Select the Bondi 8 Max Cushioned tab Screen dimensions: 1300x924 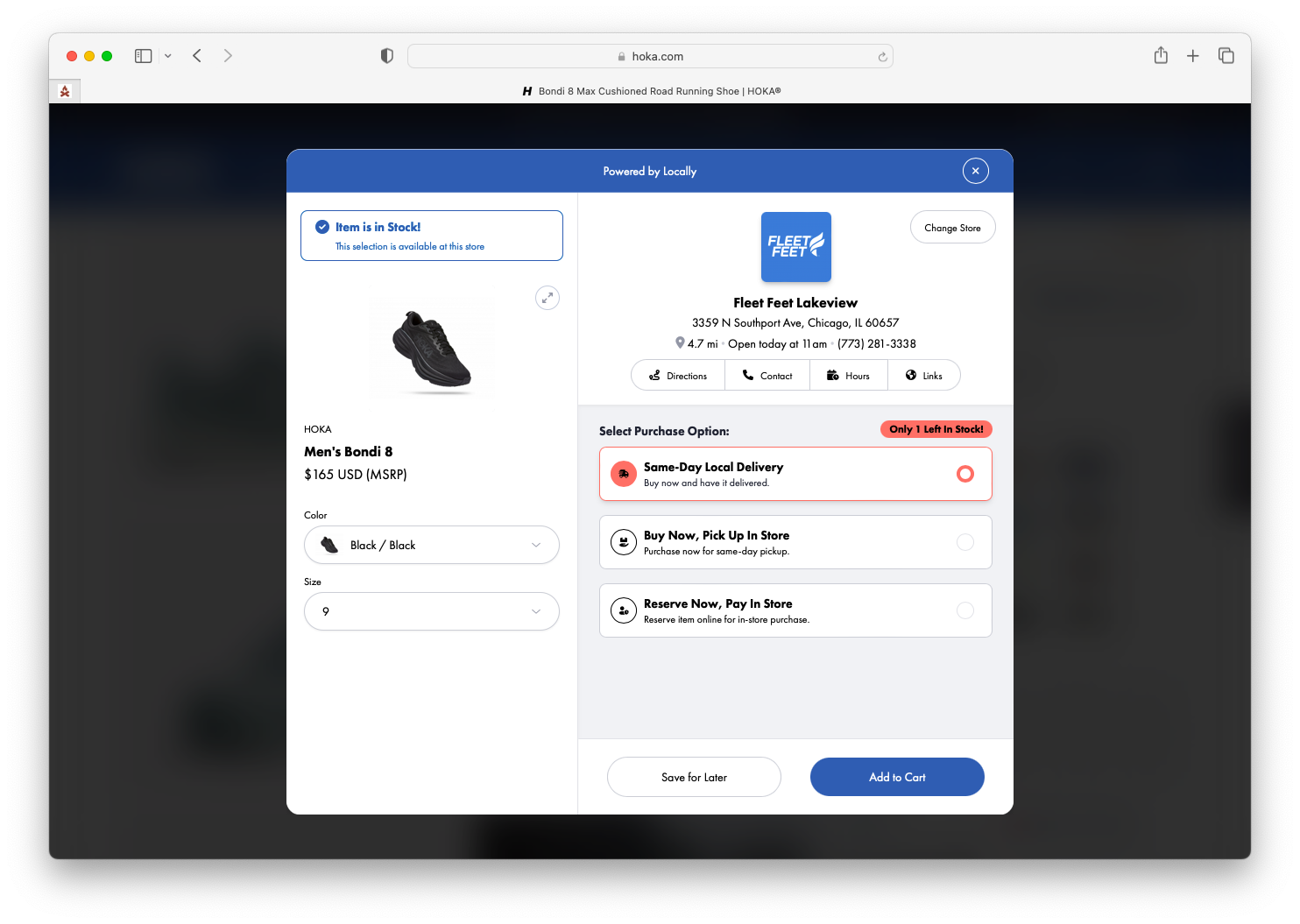pyautogui.click(x=651, y=91)
